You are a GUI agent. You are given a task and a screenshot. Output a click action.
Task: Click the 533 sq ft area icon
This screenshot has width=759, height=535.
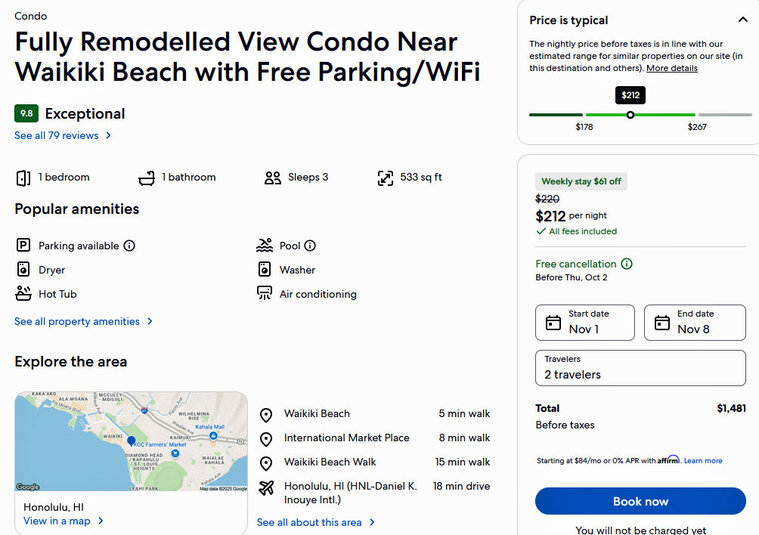385,178
